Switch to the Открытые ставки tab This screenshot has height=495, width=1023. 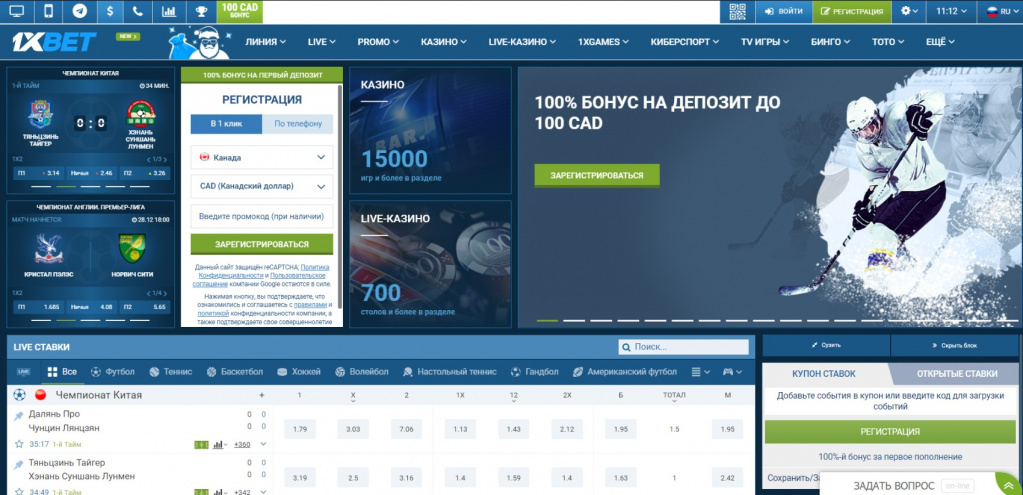click(x=956, y=374)
